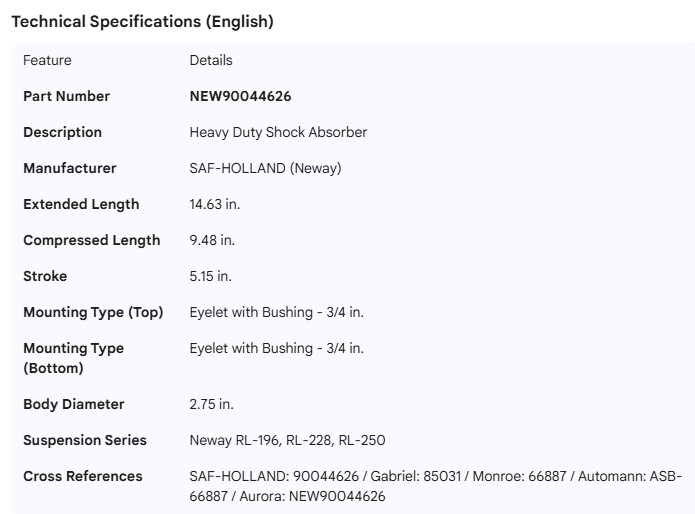Click the Mounting Type (Bottom) label

point(73,358)
